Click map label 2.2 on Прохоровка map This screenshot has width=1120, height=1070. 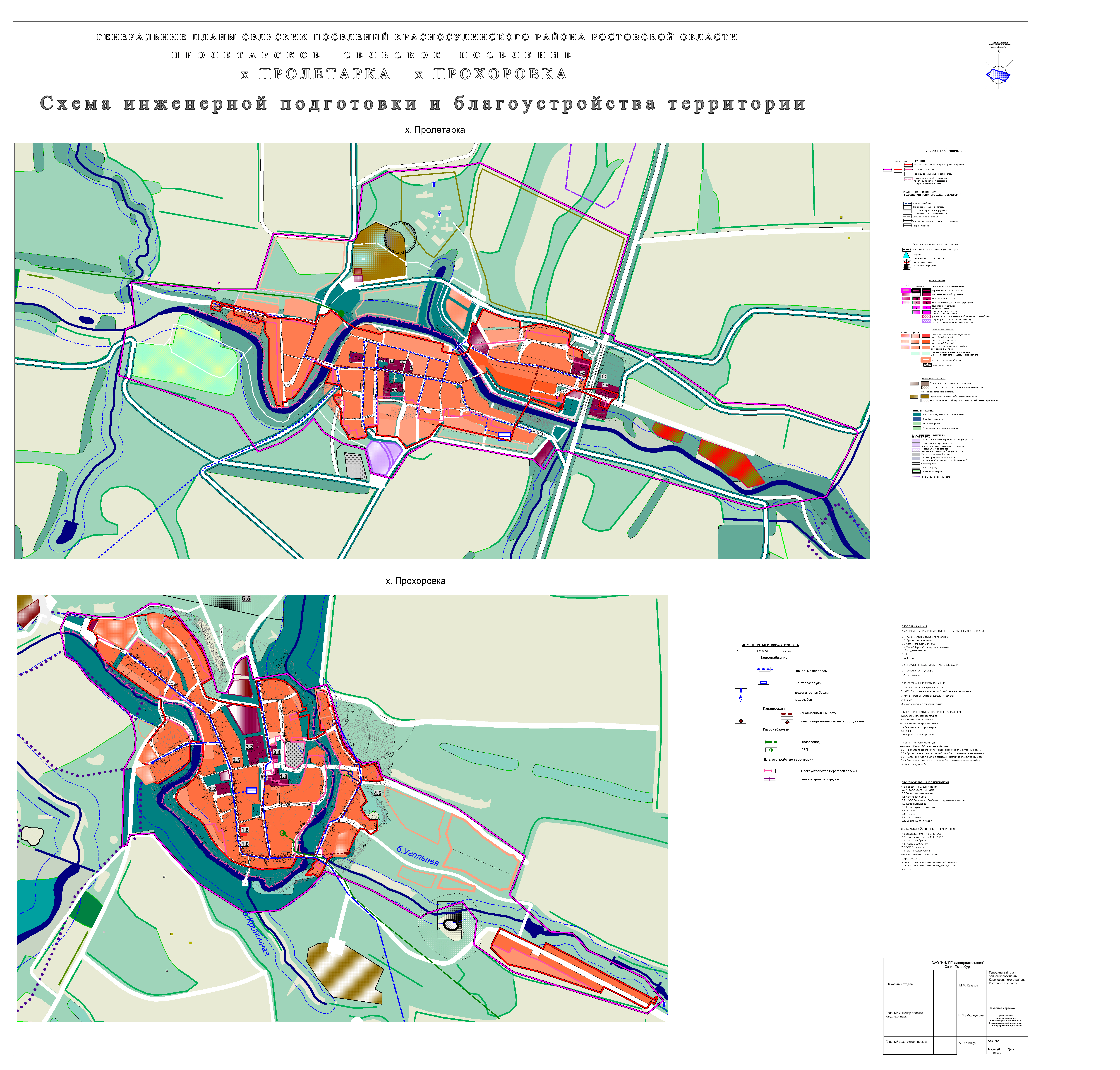tap(212, 789)
